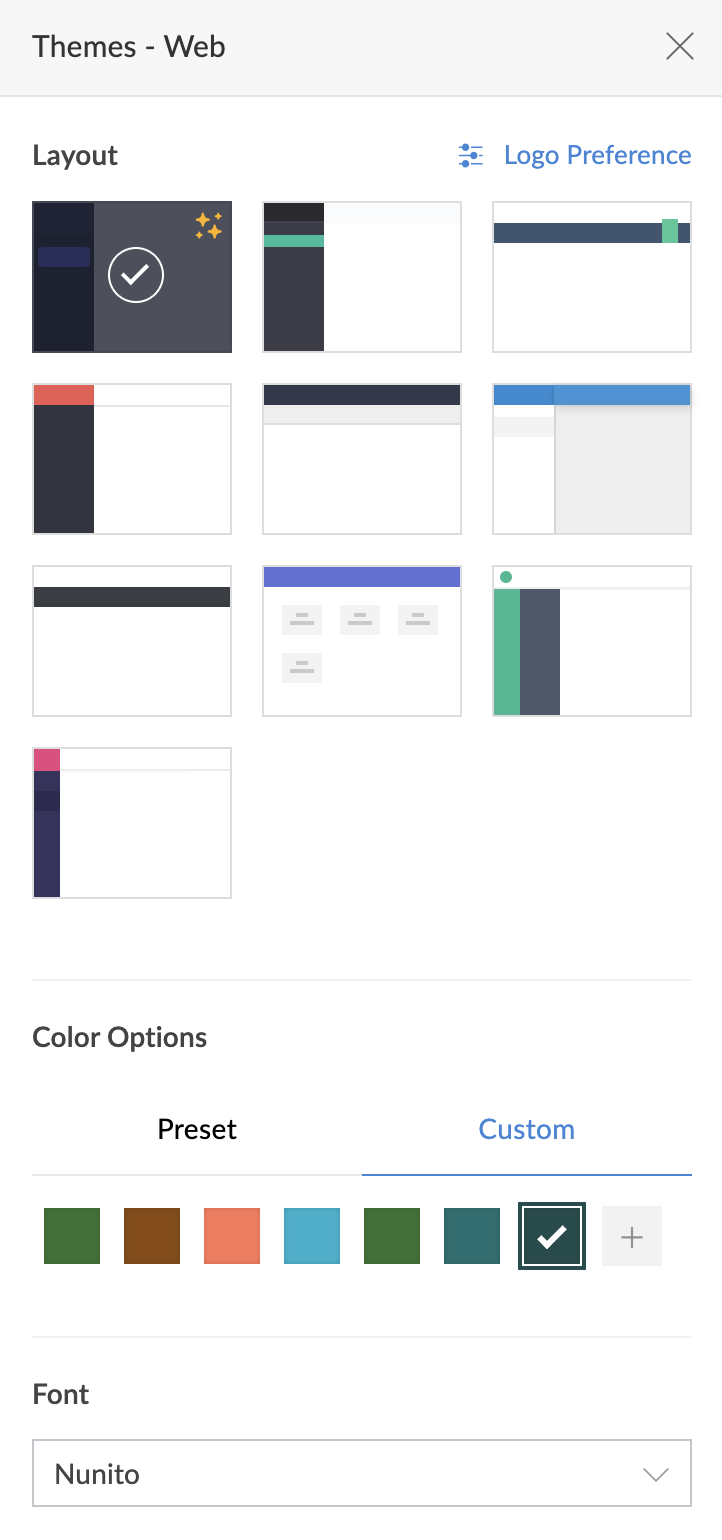722x1540 pixels.
Task: Pick the coral orange color swatch
Action: tap(232, 1236)
